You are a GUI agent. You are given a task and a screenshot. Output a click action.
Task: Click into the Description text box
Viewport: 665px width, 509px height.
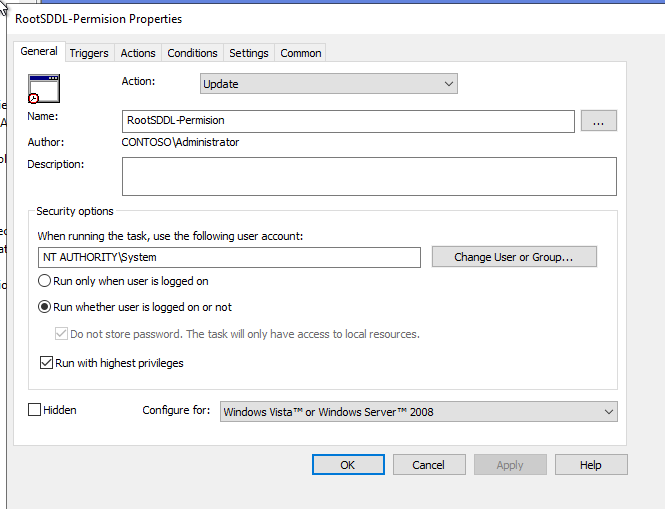[x=369, y=176]
